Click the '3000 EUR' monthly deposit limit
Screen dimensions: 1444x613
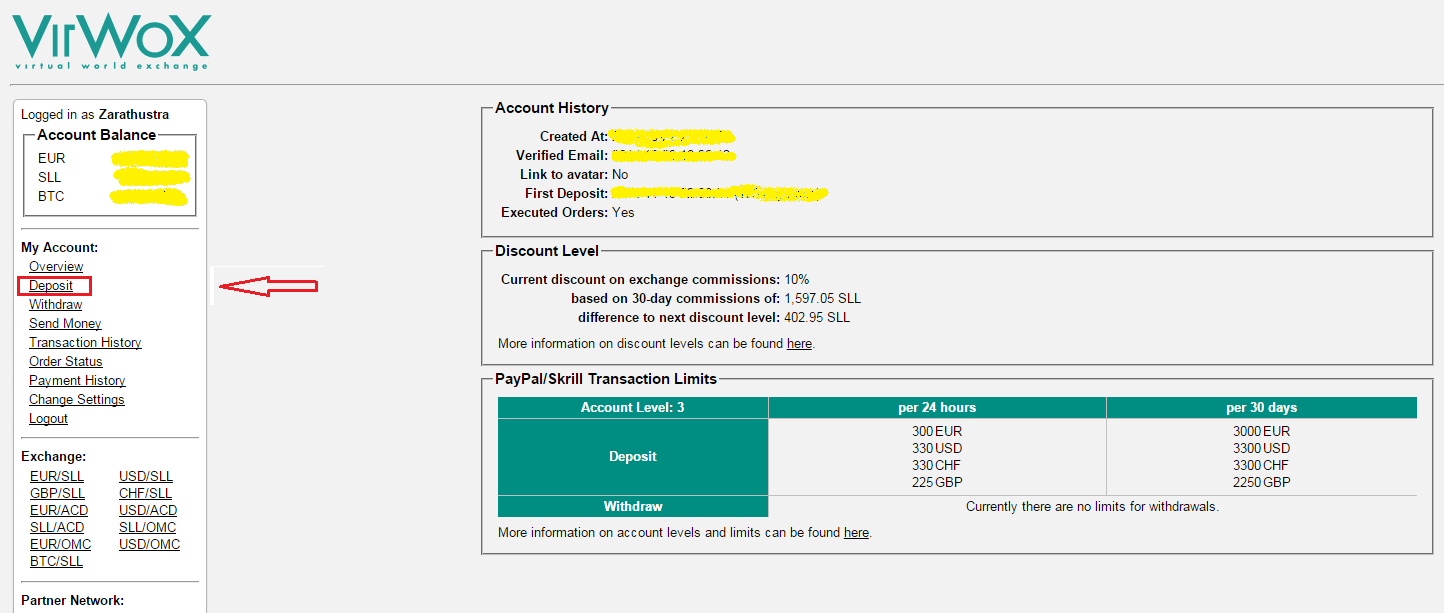[x=1262, y=431]
